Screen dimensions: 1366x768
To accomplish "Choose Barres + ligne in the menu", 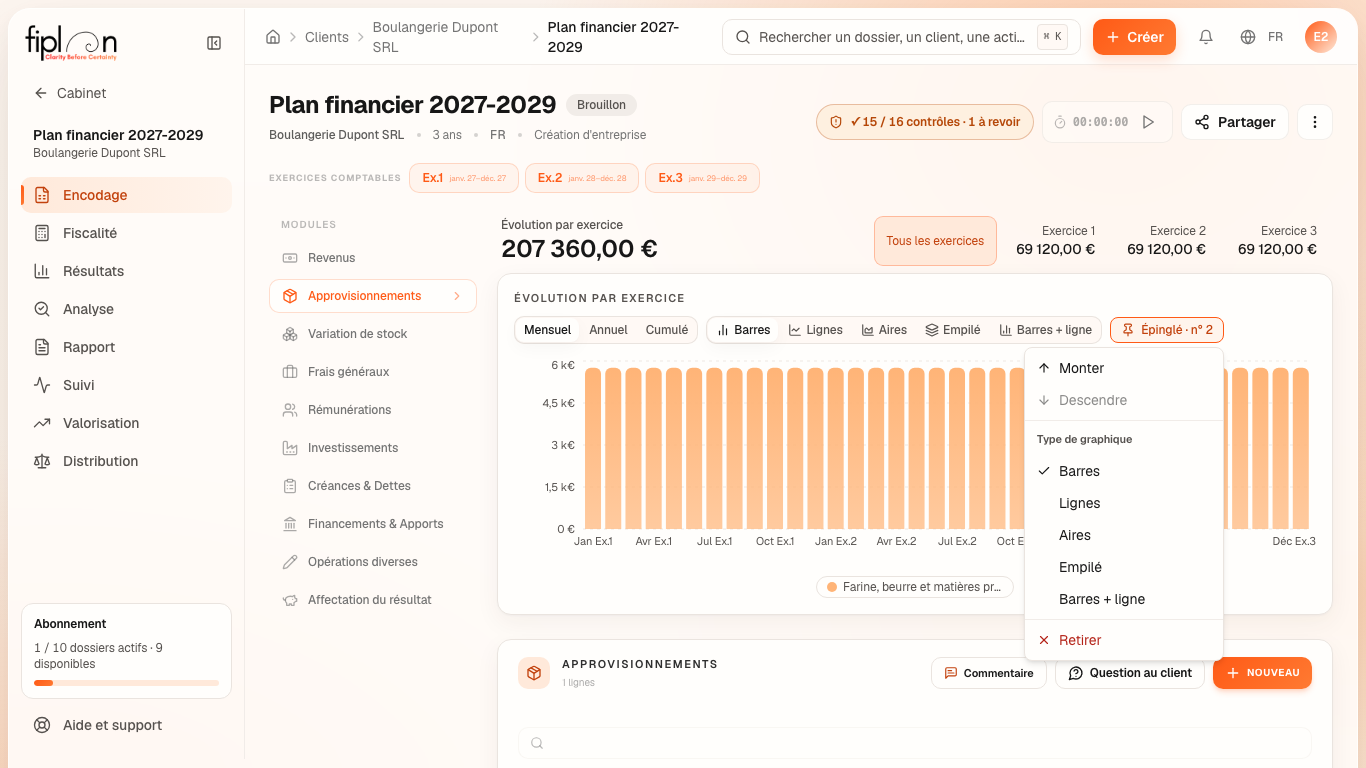I will 1124,599.
